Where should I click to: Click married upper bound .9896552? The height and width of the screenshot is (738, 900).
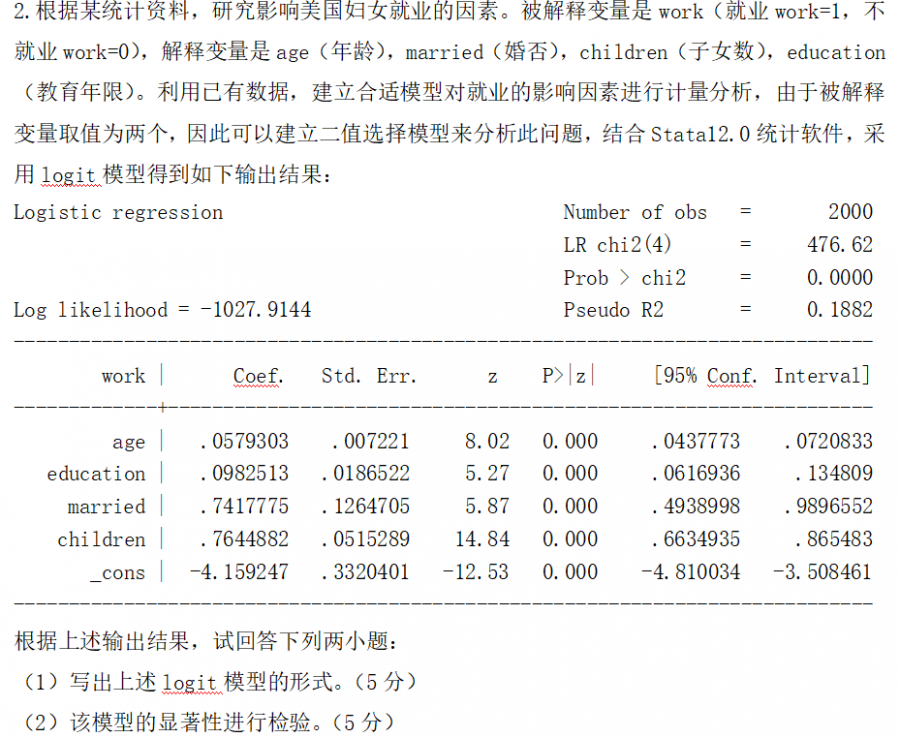click(x=828, y=506)
